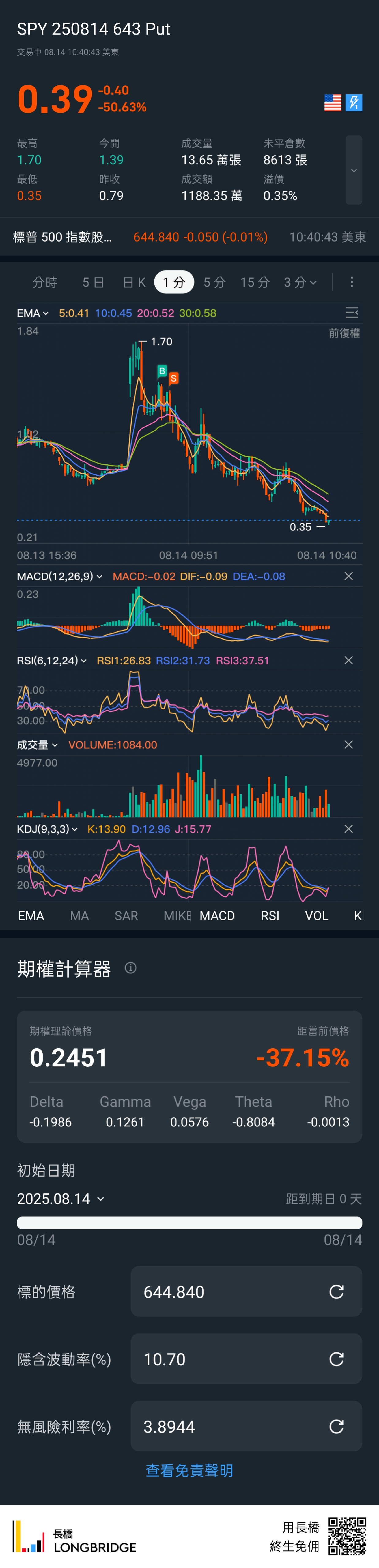
Task: Refresh the 無風險利率 risk-free rate value
Action: tap(336, 1426)
